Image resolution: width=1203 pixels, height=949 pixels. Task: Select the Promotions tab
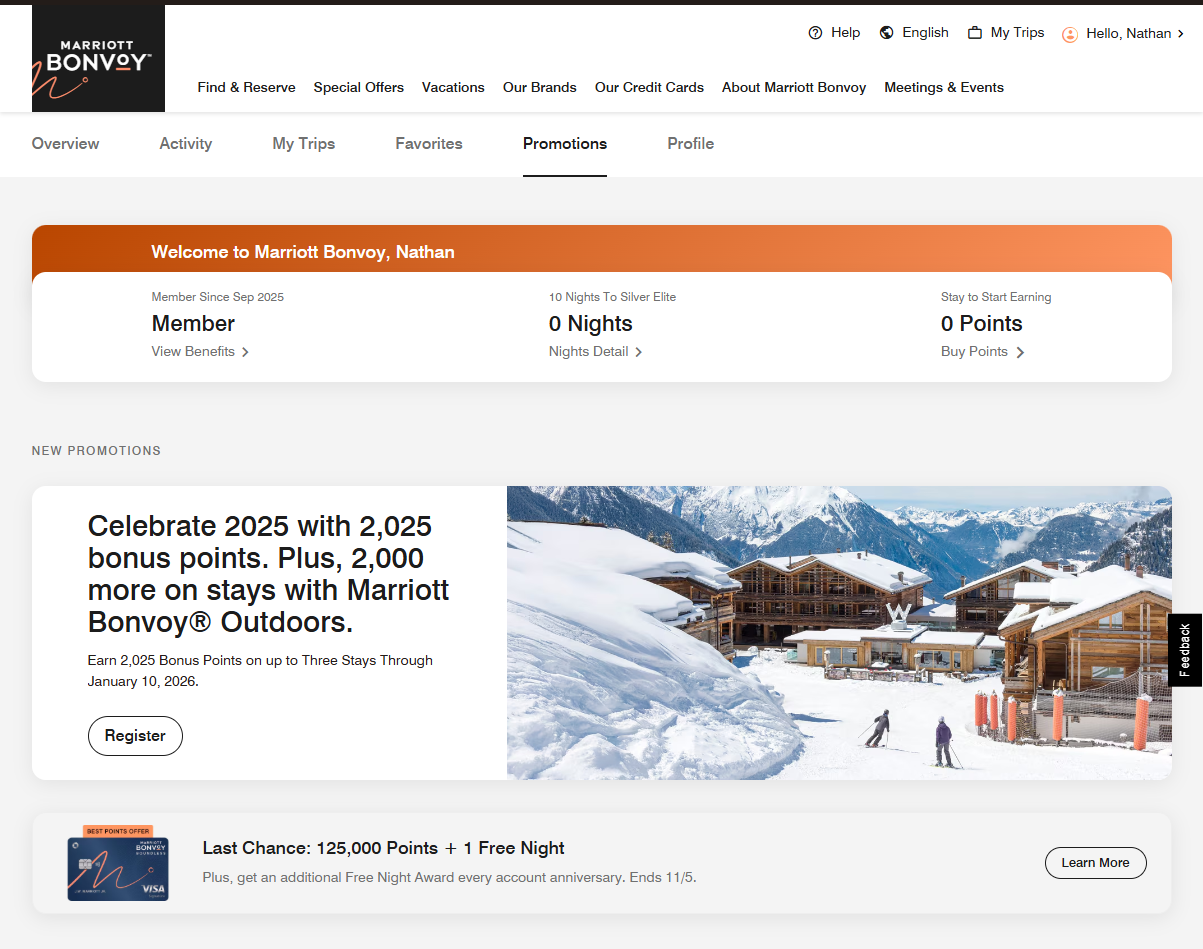[x=565, y=144]
